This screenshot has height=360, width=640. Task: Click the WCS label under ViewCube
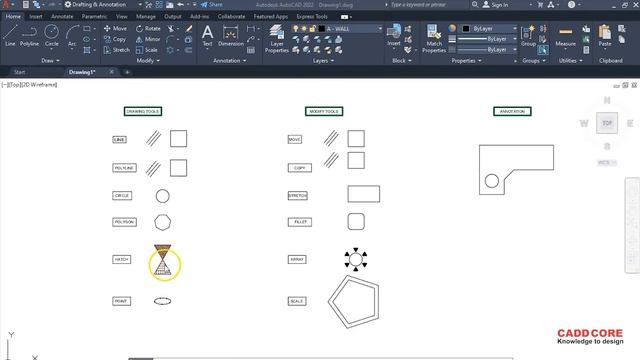[606, 162]
